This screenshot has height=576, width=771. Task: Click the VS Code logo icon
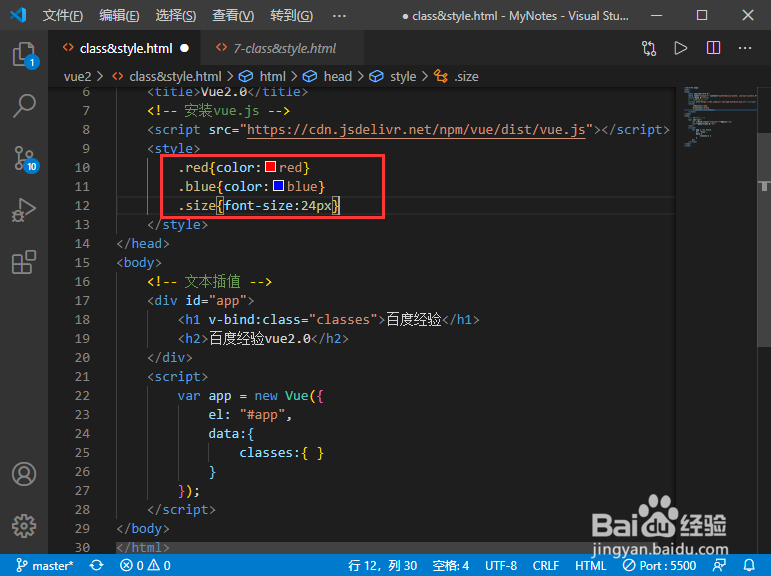(x=18, y=15)
